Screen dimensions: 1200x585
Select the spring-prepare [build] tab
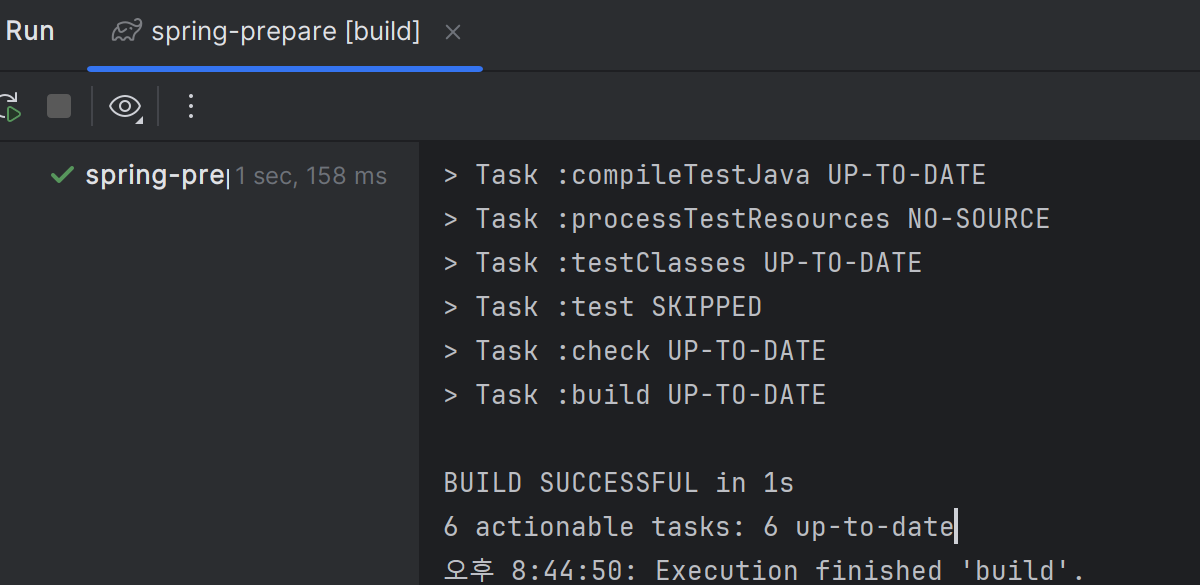coord(285,32)
